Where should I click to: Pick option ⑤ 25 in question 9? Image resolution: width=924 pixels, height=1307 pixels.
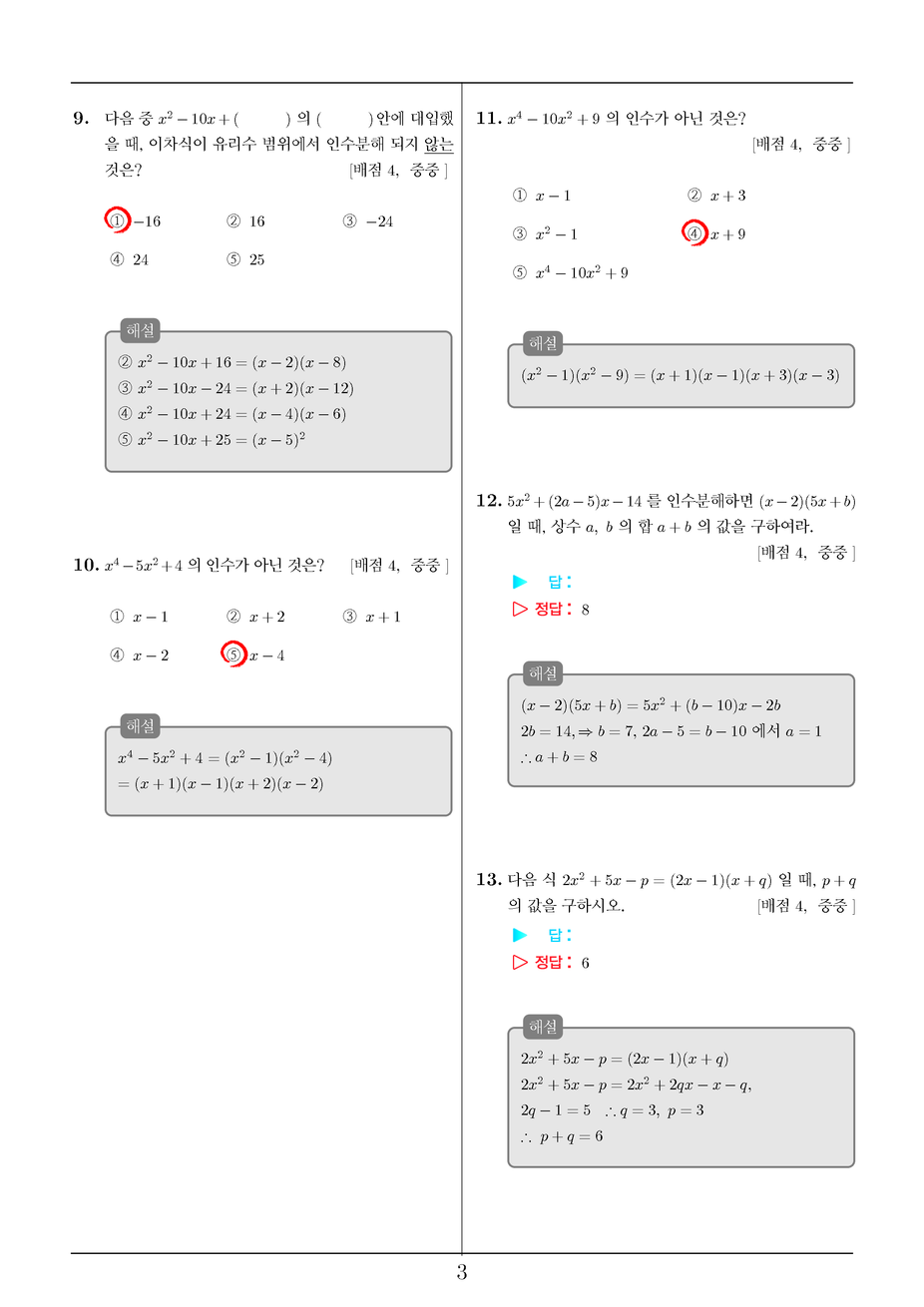coord(245,259)
